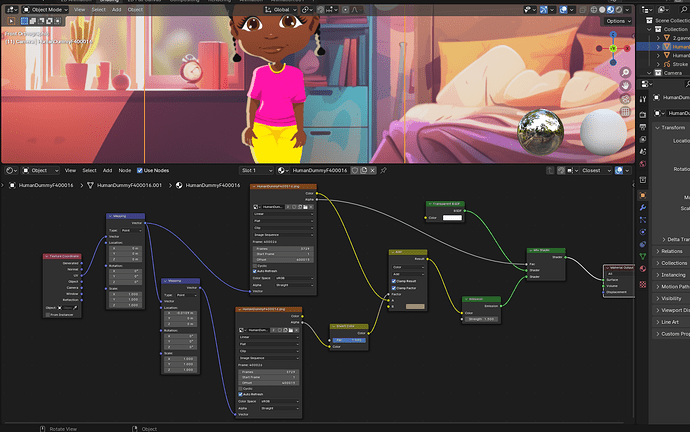Open node editor Add menu
690x432 pixels.
[107, 170]
